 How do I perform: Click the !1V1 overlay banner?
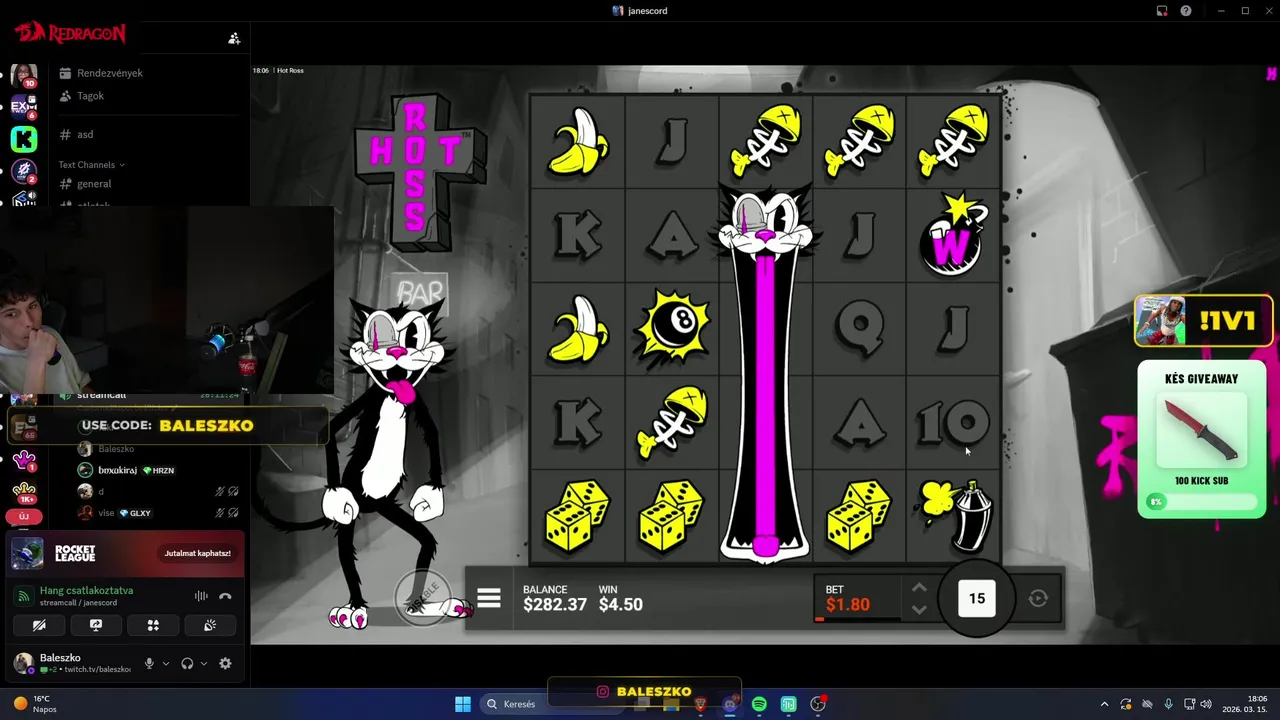click(1204, 321)
